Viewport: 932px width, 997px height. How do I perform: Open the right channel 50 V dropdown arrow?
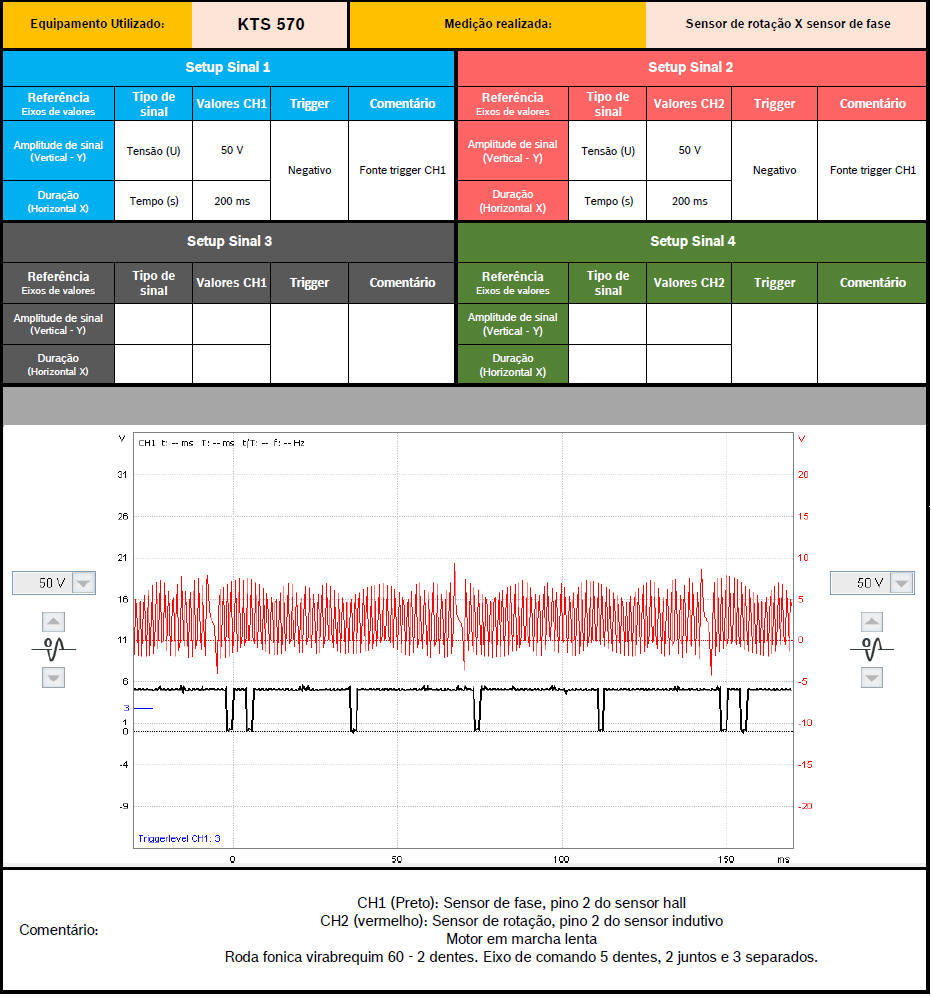tap(903, 583)
